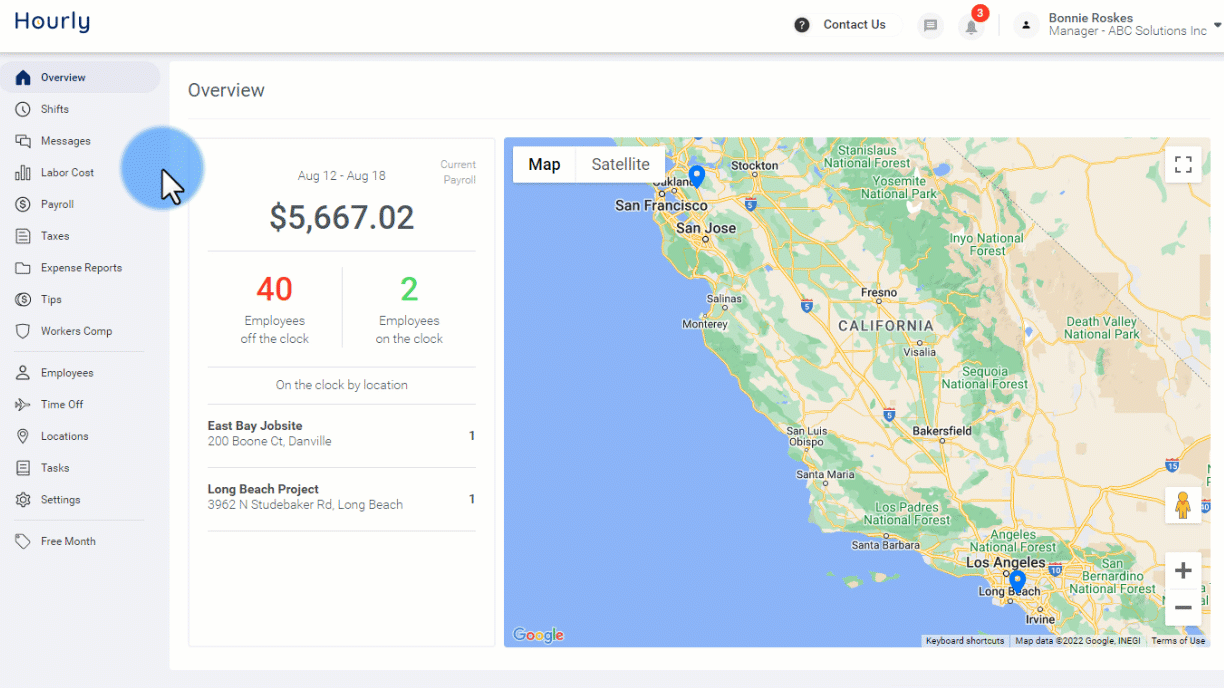
Task: Click the Hourly logo
Action: click(x=52, y=22)
